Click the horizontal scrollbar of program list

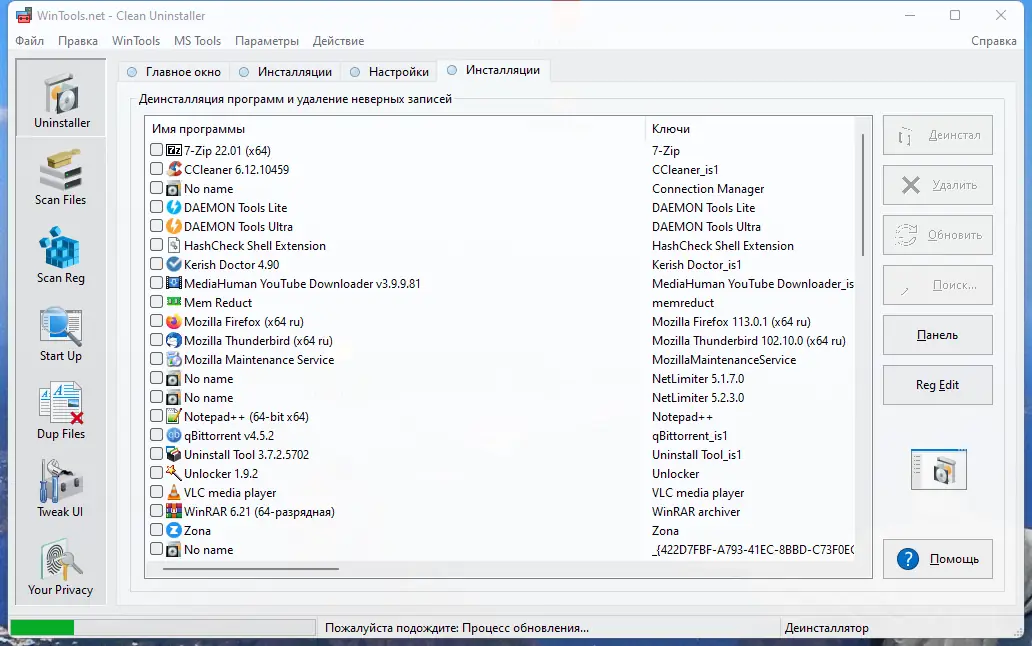251,568
